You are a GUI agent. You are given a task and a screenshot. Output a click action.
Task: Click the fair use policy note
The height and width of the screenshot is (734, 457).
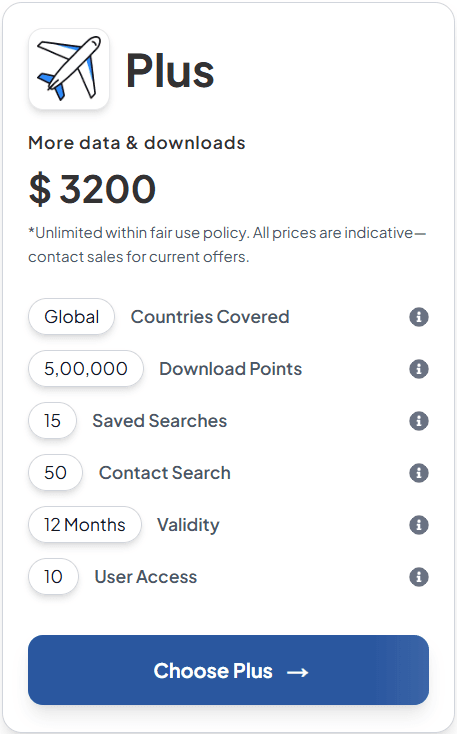click(227, 244)
